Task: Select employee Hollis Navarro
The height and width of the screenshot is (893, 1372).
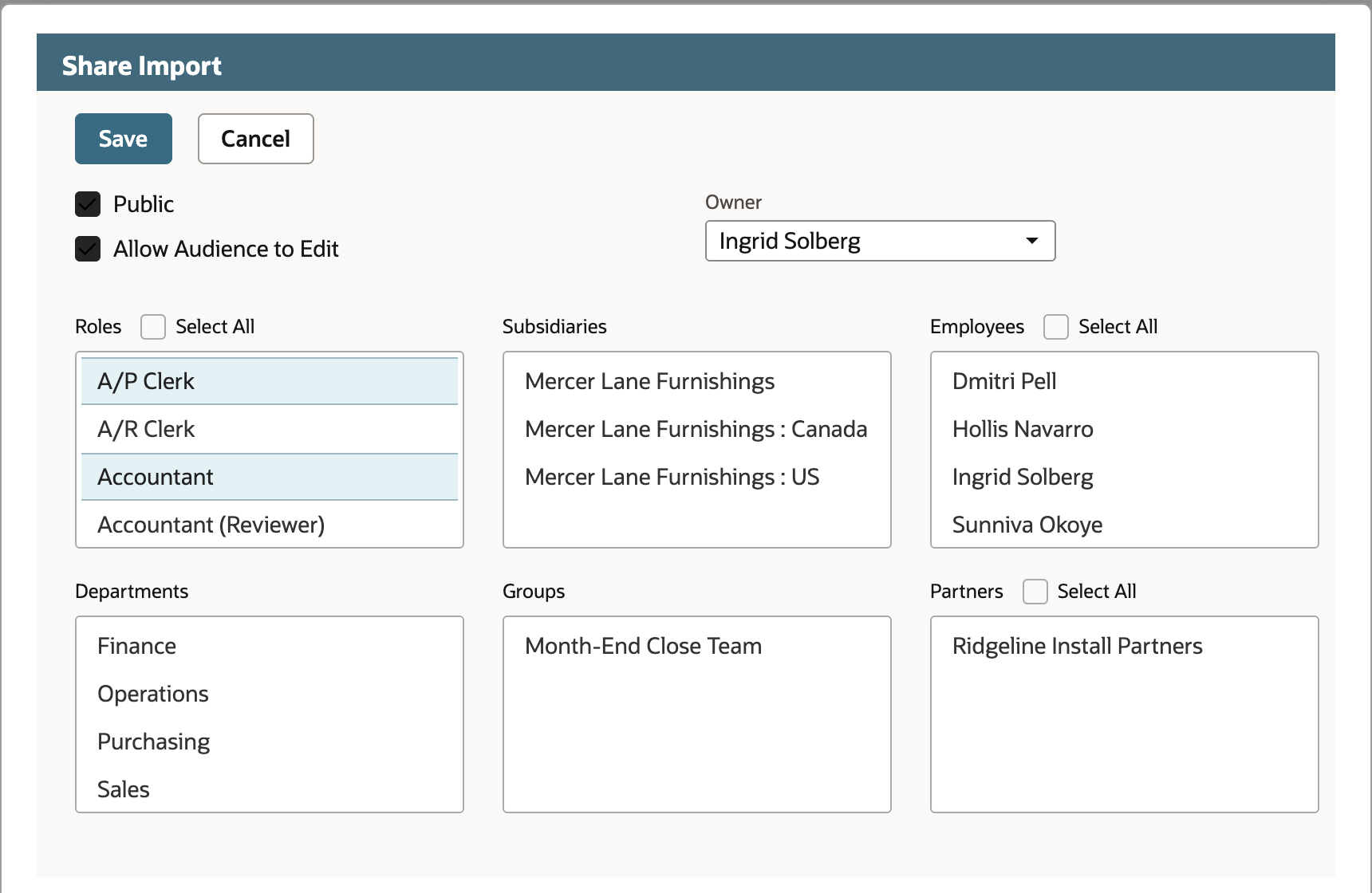Action: [x=1125, y=429]
